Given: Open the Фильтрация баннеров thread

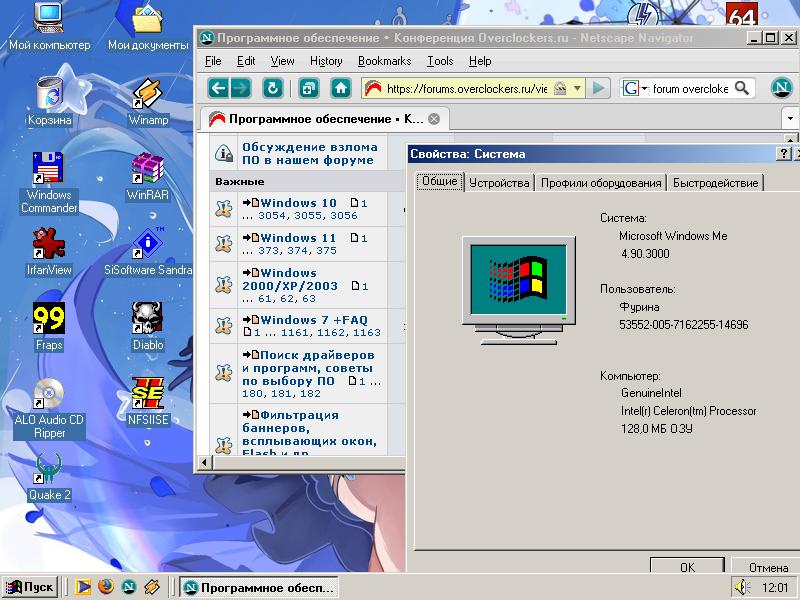Looking at the screenshot, I should [309, 433].
